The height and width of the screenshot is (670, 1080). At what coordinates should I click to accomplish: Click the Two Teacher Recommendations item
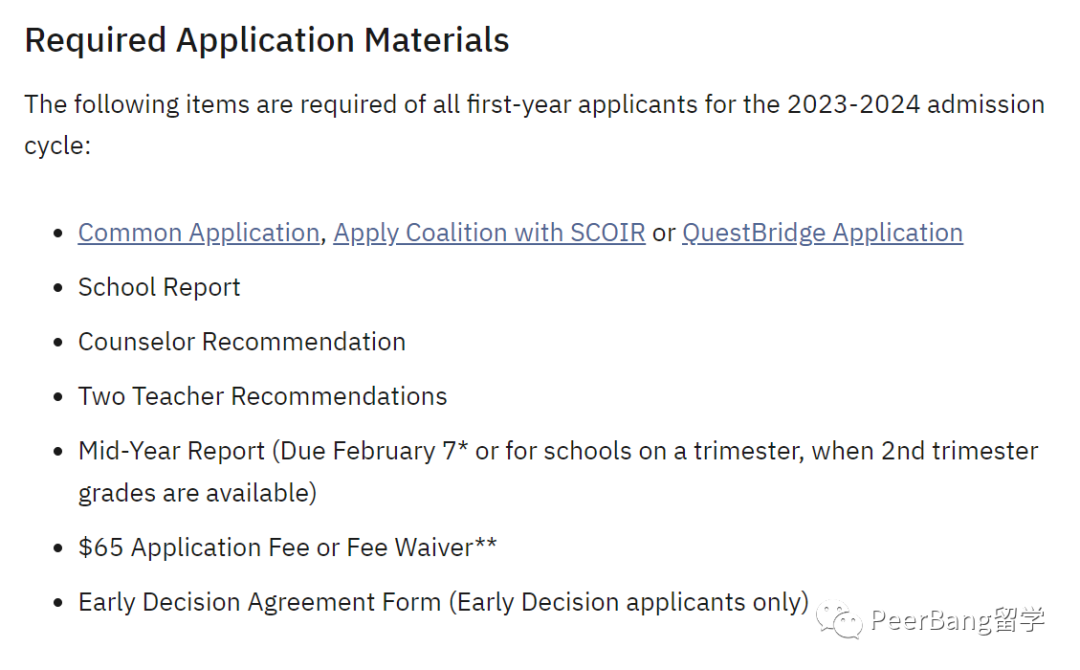[262, 396]
